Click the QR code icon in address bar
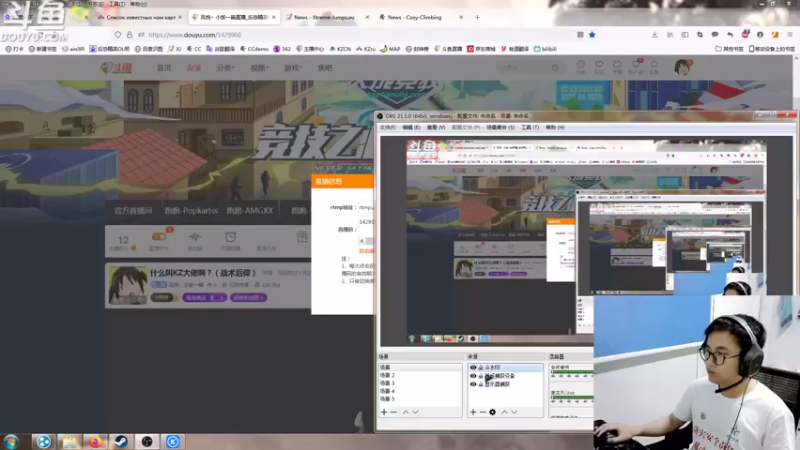The image size is (800, 450). 580,35
